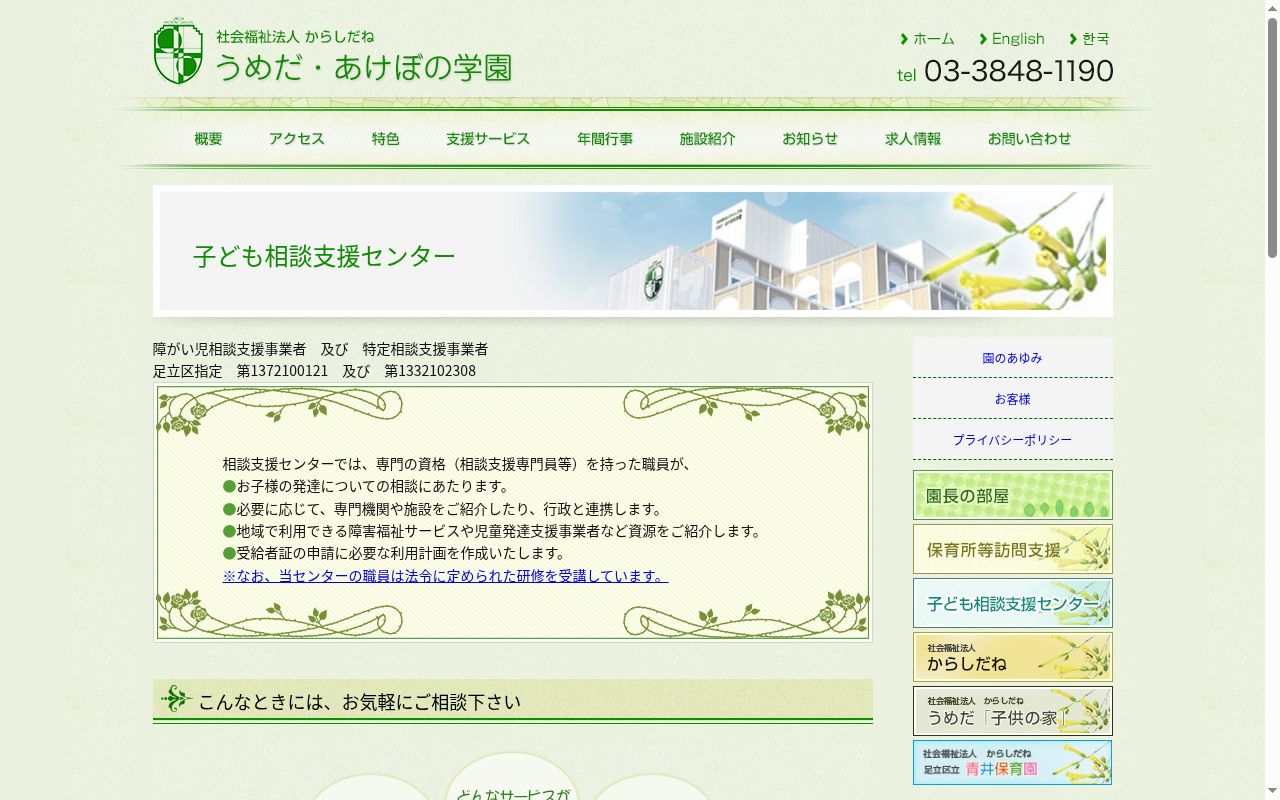Click text 足立区指定 第1372100121
This screenshot has width=1280, height=800.
(x=240, y=371)
